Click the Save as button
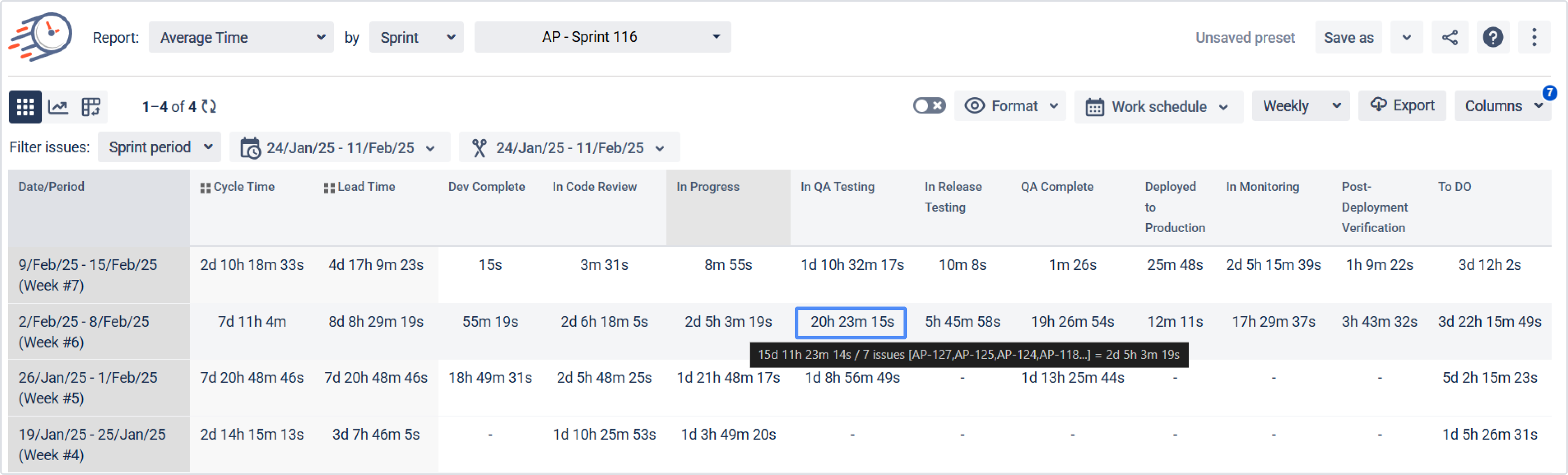 tap(1348, 38)
